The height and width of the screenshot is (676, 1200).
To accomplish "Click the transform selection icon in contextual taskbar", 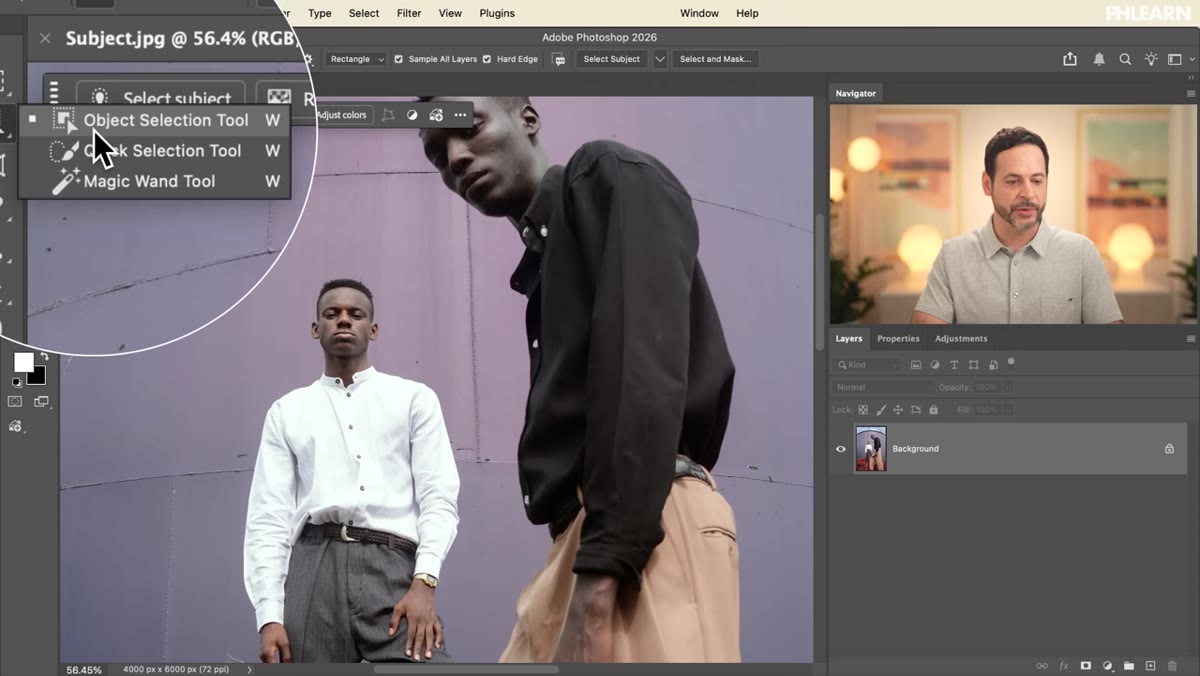I will tap(388, 115).
